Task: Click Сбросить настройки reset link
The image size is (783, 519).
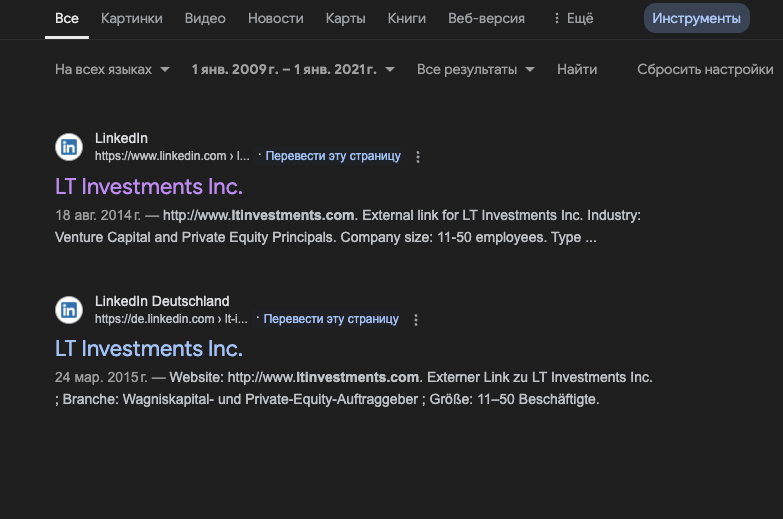Action: click(705, 69)
